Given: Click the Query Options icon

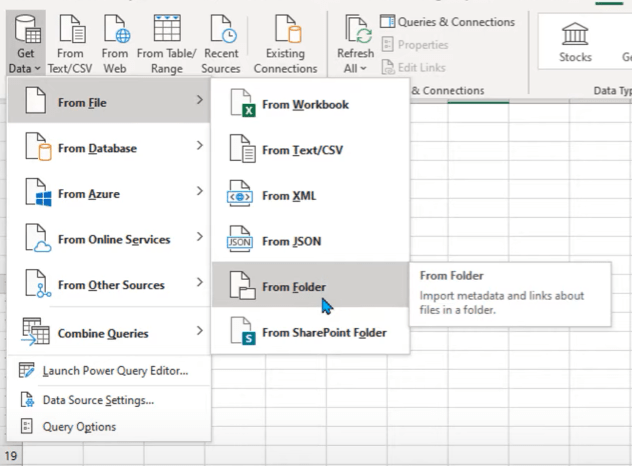Looking at the screenshot, I should (27, 426).
